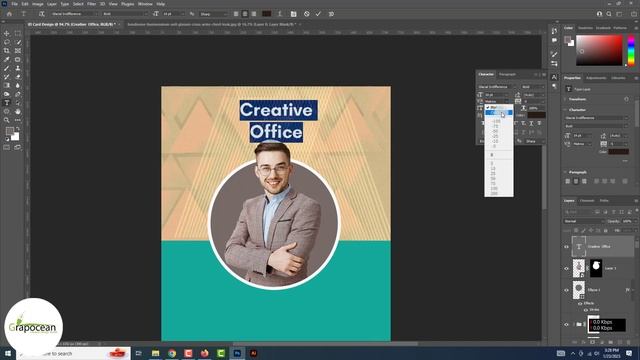Select the Gradient tool
Screen dimensions: 640x360
7,85
